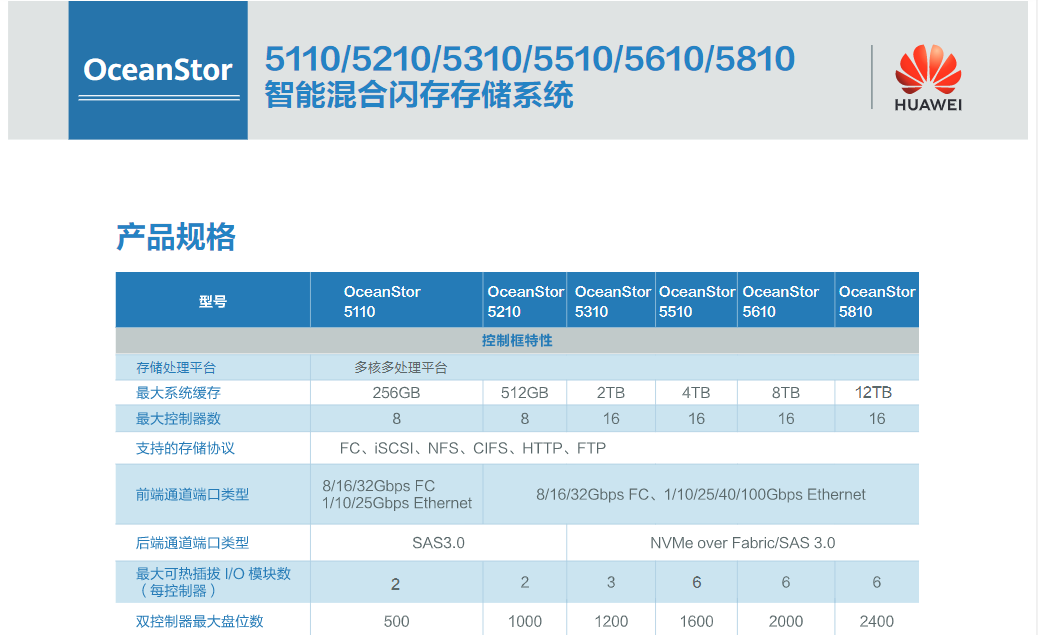The width and height of the screenshot is (1038, 635).
Task: Click the OceanStor blue banner badge
Action: pos(158,71)
